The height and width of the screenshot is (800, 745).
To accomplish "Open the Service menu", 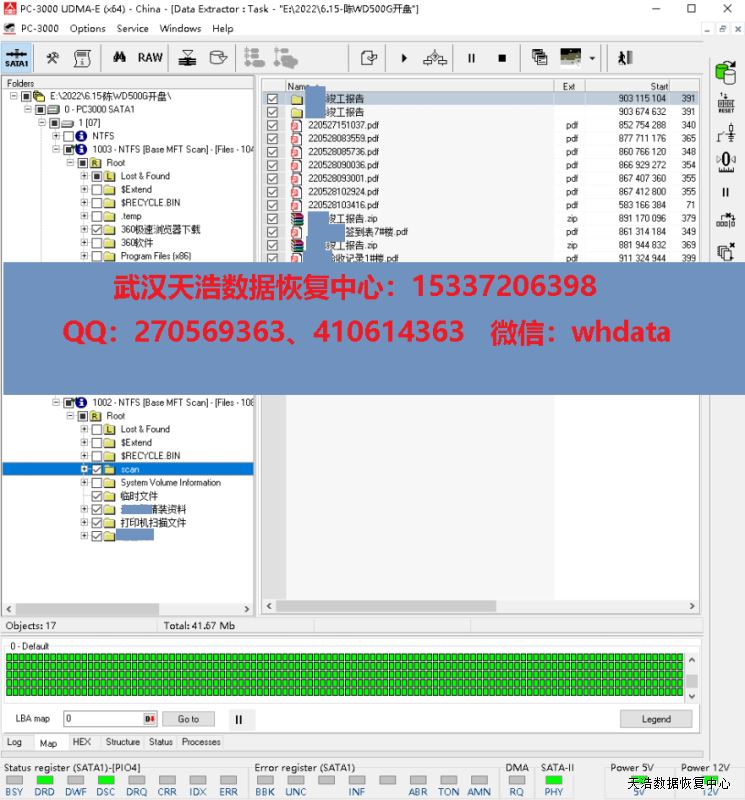I will (x=132, y=29).
